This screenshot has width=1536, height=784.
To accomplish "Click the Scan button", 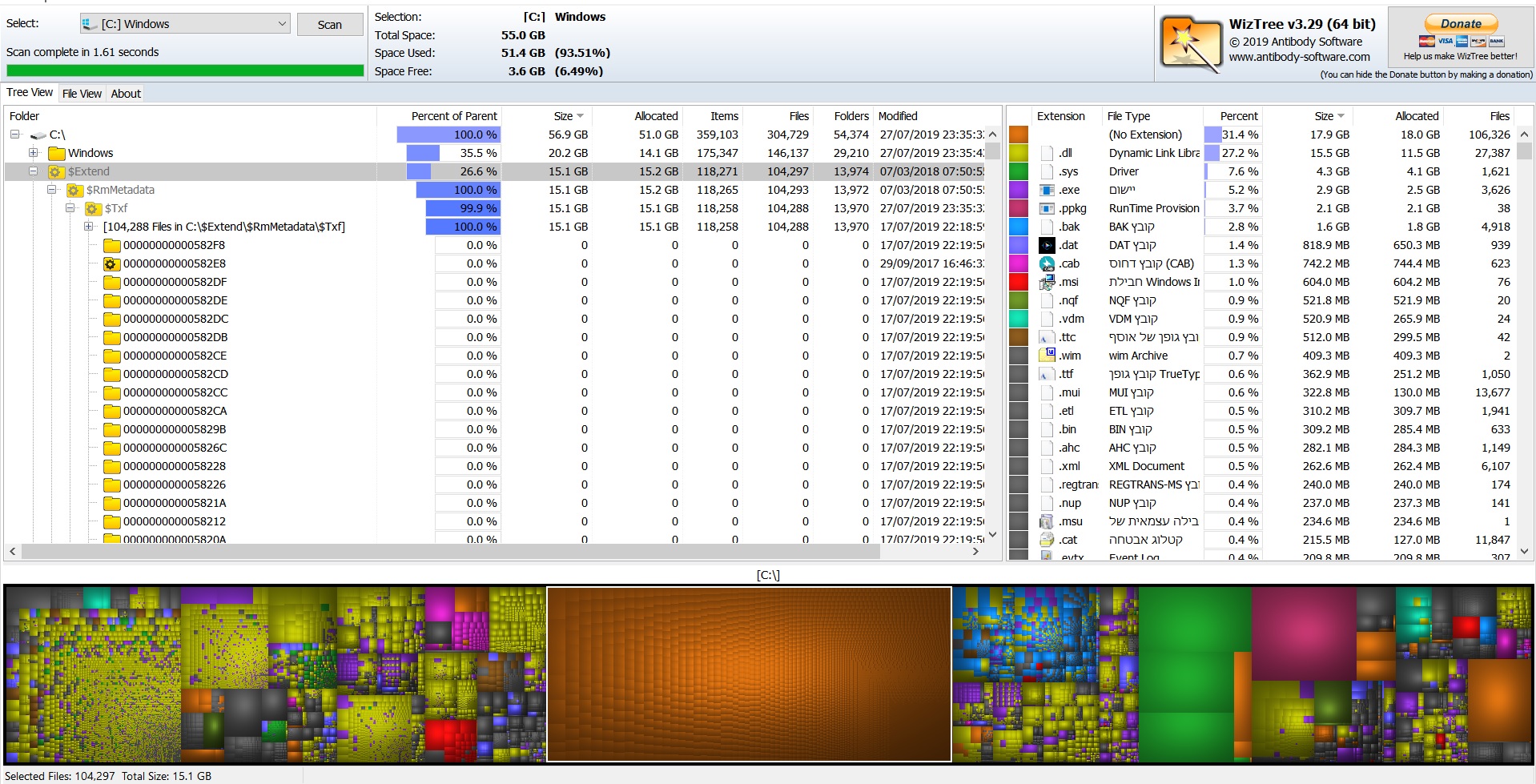I will (329, 25).
